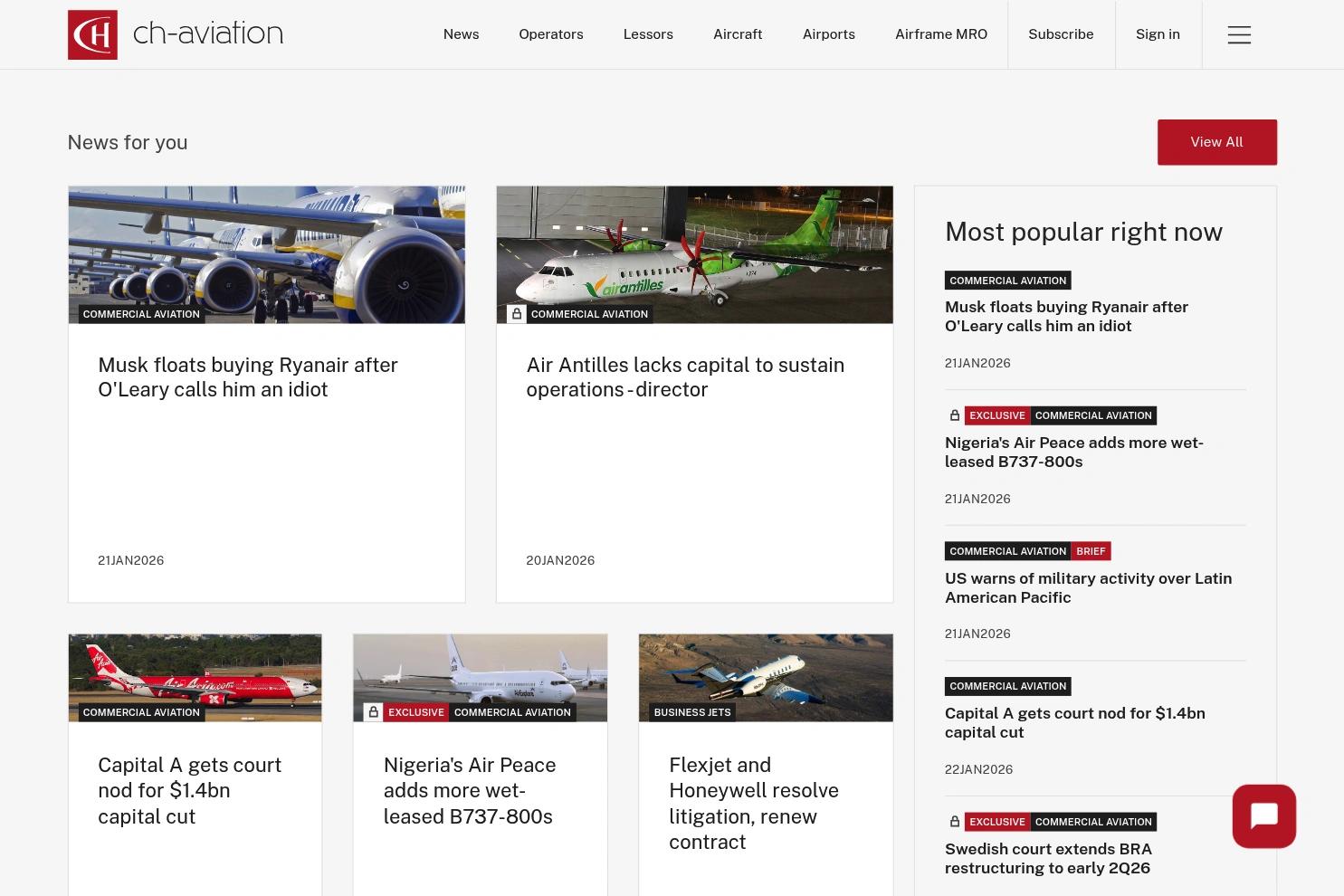Click Commercial Aviation tag on Ryanair image
This screenshot has width=1344, height=896.
141,314
